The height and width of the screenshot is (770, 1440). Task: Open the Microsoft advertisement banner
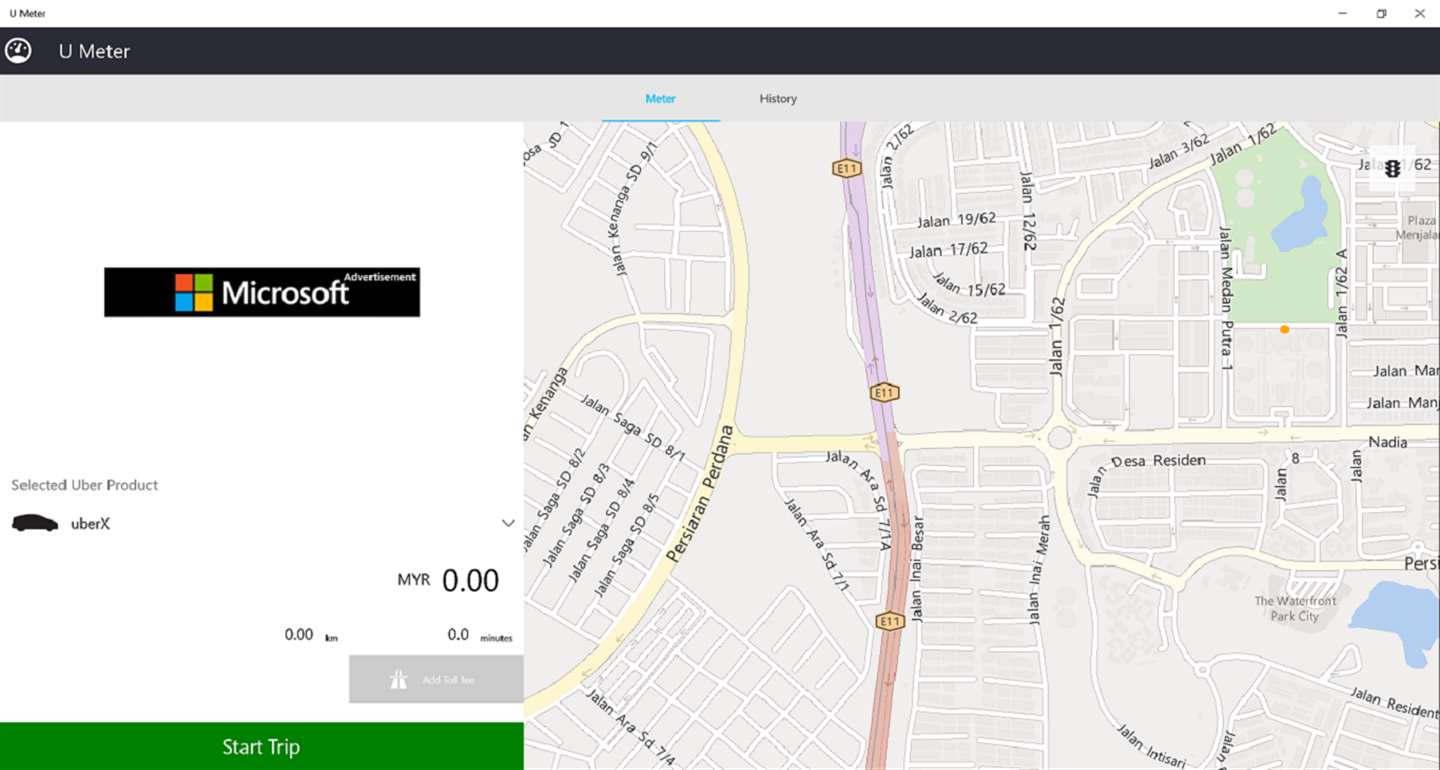[262, 292]
